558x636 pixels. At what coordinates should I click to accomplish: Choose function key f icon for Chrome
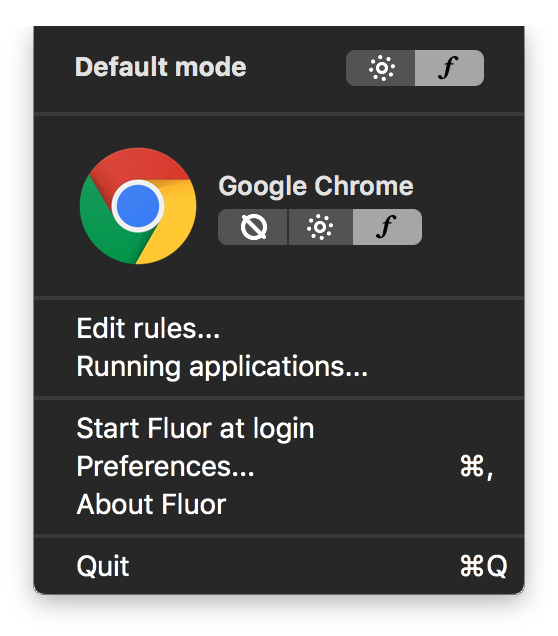[386, 227]
